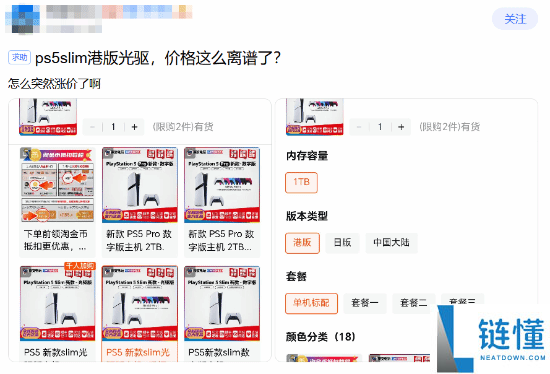550x374 pixels.
Task: Select the 日版 version option
Action: pyautogui.click(x=342, y=243)
